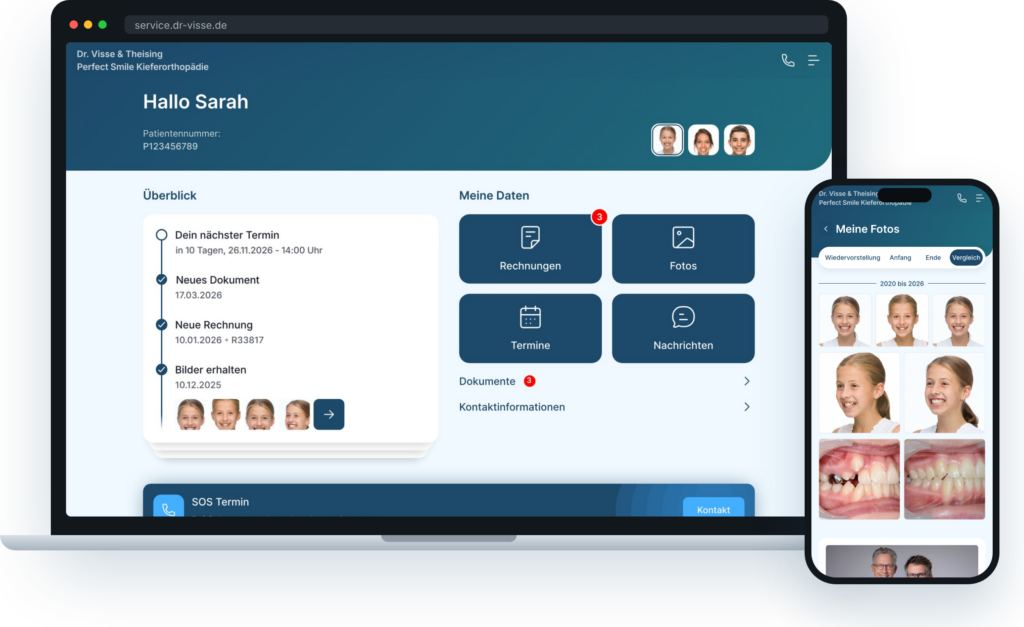Open the Nachrichten tile
The height and width of the screenshot is (627, 1024).
[683, 329]
